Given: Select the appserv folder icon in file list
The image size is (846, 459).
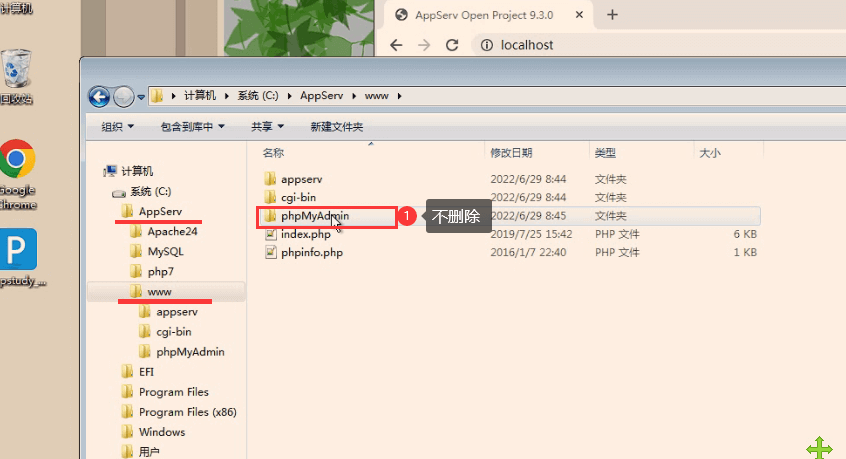Looking at the screenshot, I should pyautogui.click(x=270, y=179).
